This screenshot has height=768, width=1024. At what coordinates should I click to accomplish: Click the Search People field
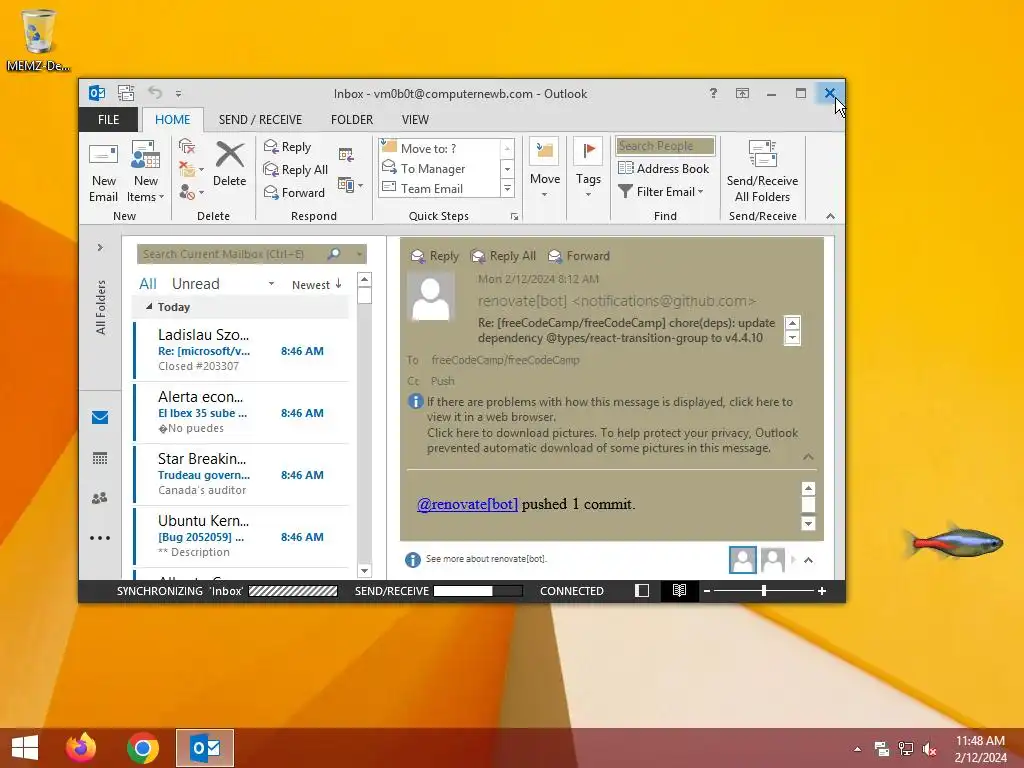tap(665, 146)
